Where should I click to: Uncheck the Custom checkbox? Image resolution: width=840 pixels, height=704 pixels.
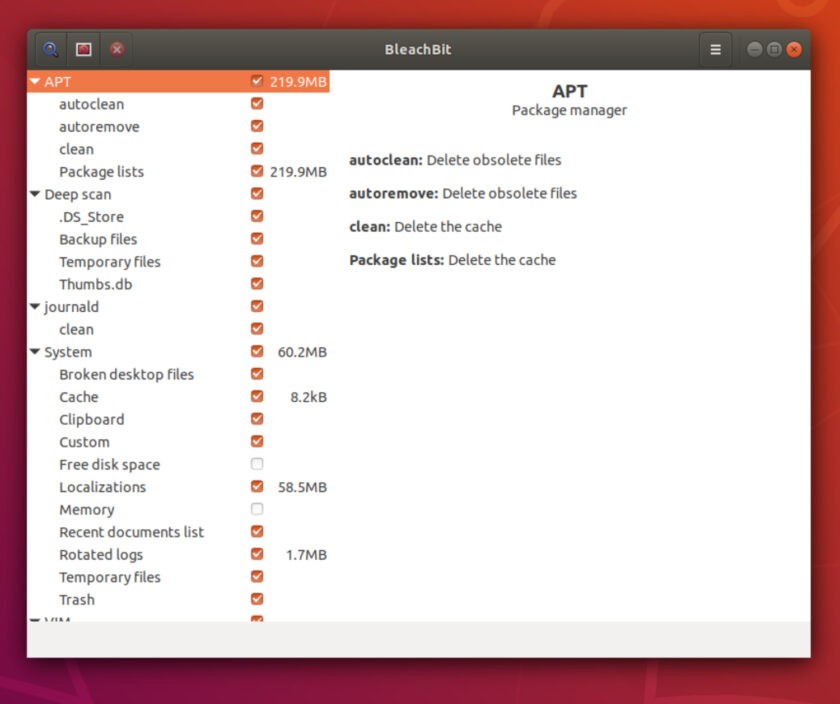click(257, 441)
